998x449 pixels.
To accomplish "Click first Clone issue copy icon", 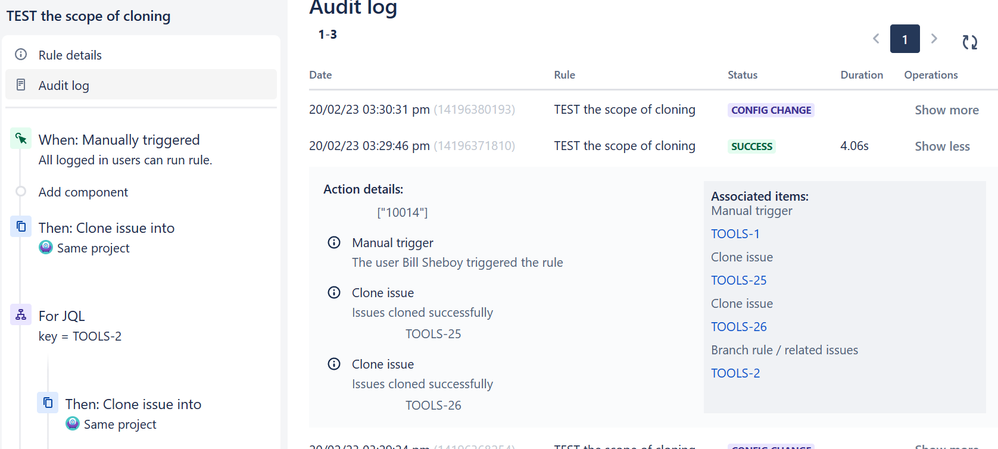I will click(x=21, y=227).
